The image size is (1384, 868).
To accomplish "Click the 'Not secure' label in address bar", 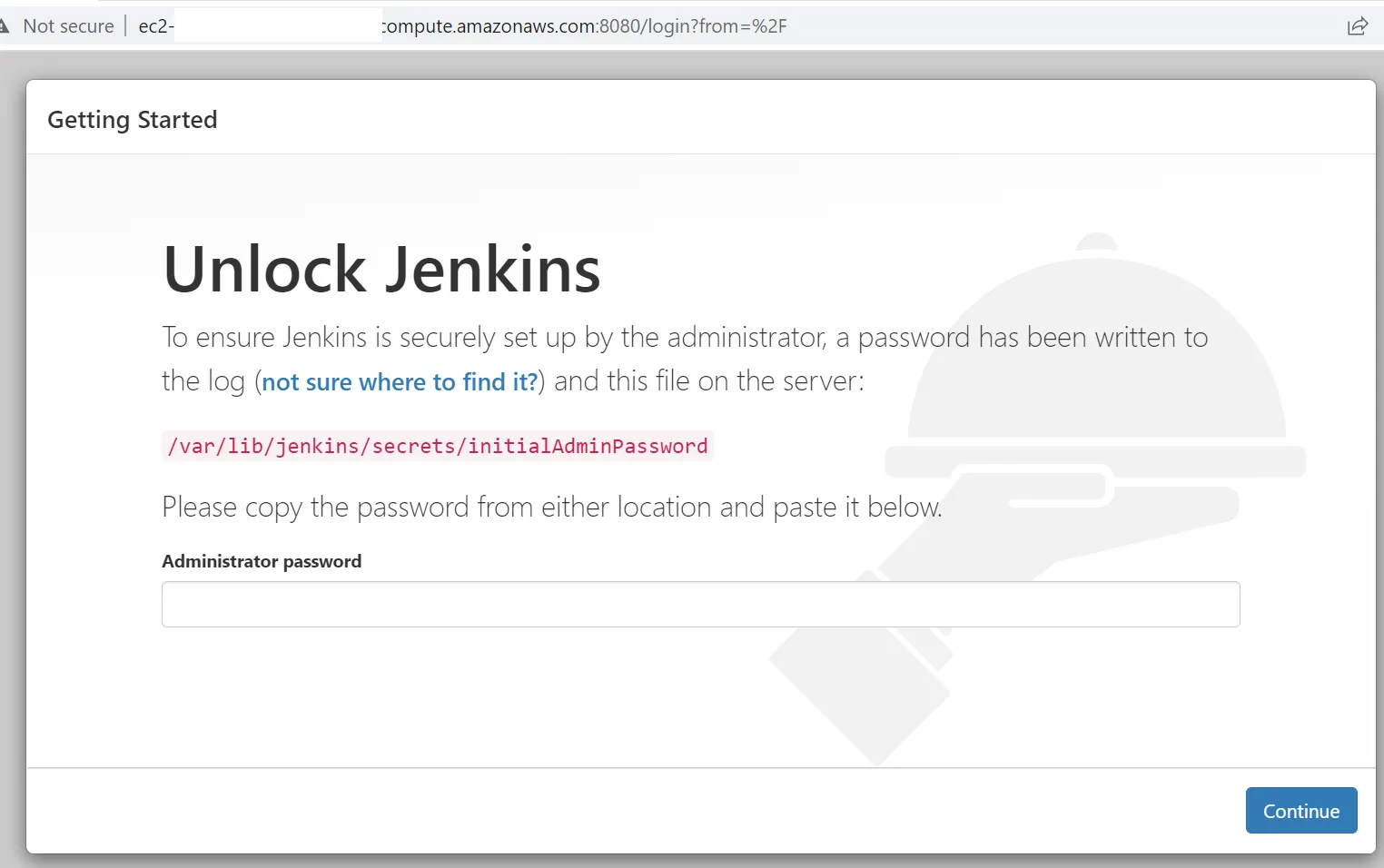I will point(69,26).
